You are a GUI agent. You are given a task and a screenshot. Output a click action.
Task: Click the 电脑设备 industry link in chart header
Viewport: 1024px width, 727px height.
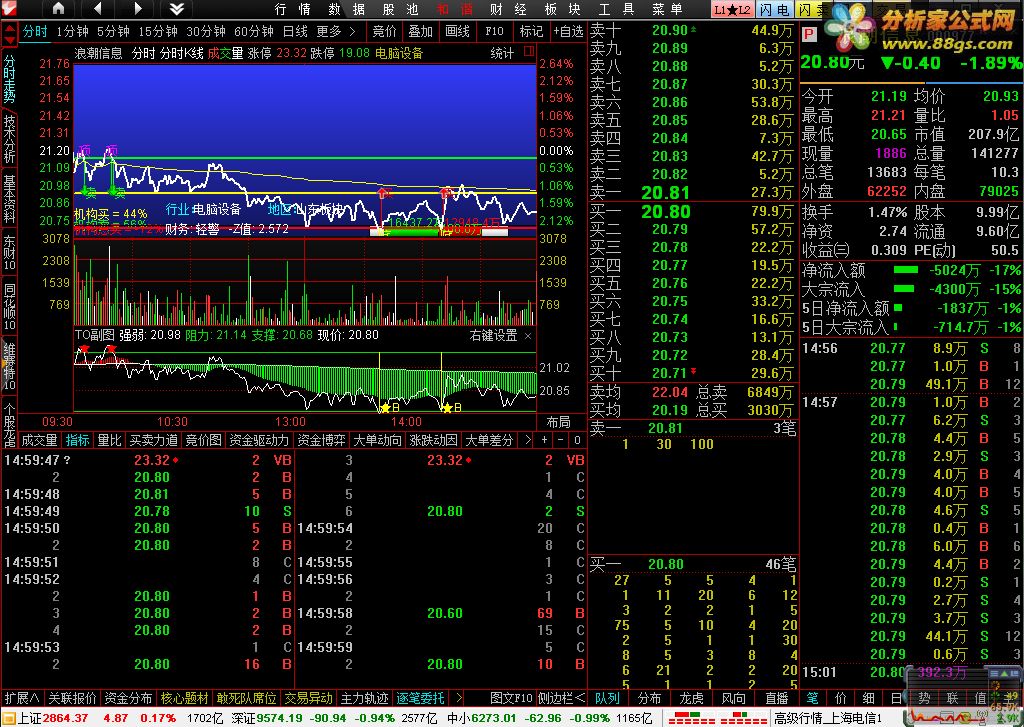(399, 53)
